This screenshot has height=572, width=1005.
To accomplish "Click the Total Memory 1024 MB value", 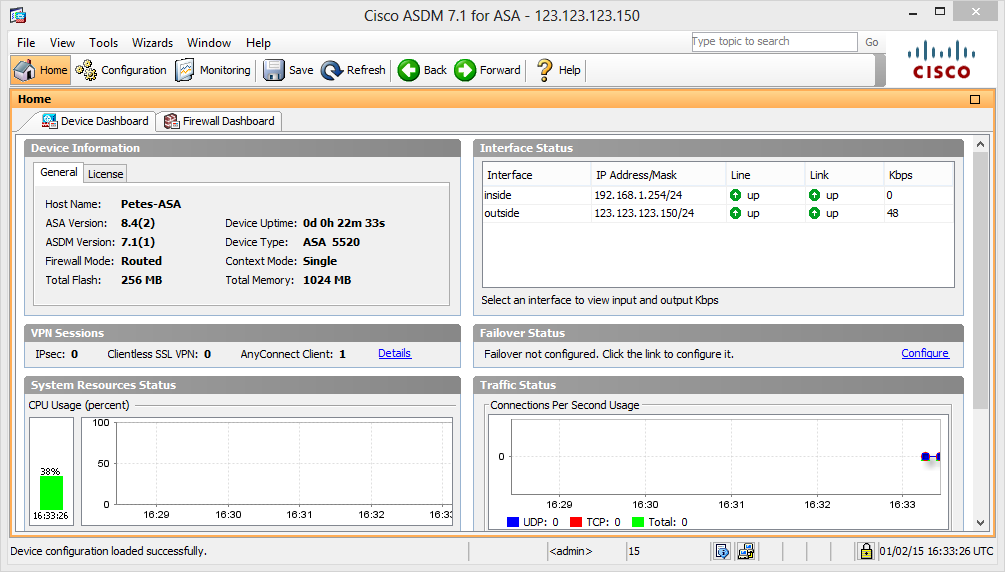I will pos(327,280).
